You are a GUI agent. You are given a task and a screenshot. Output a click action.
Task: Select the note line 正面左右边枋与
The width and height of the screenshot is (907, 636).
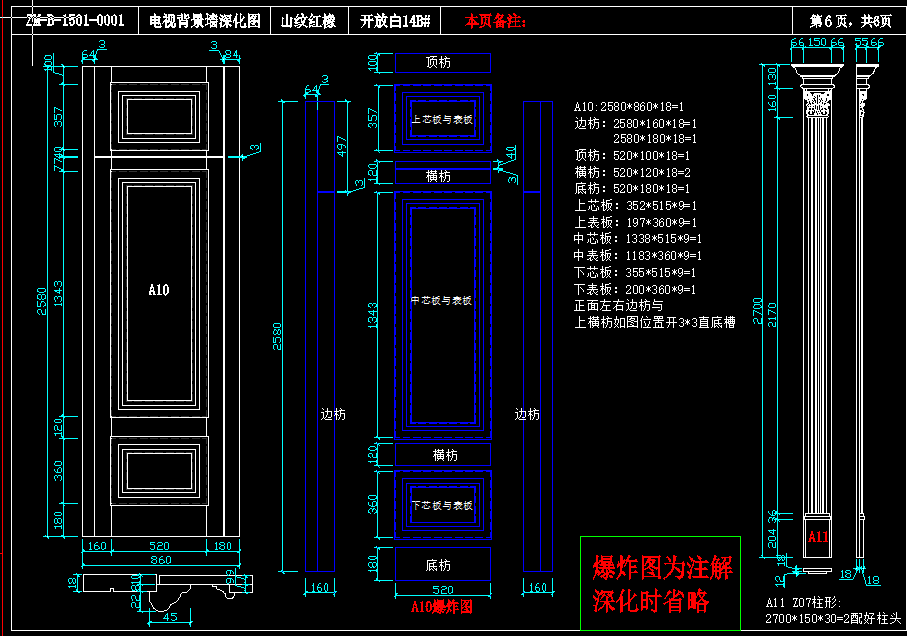click(618, 305)
